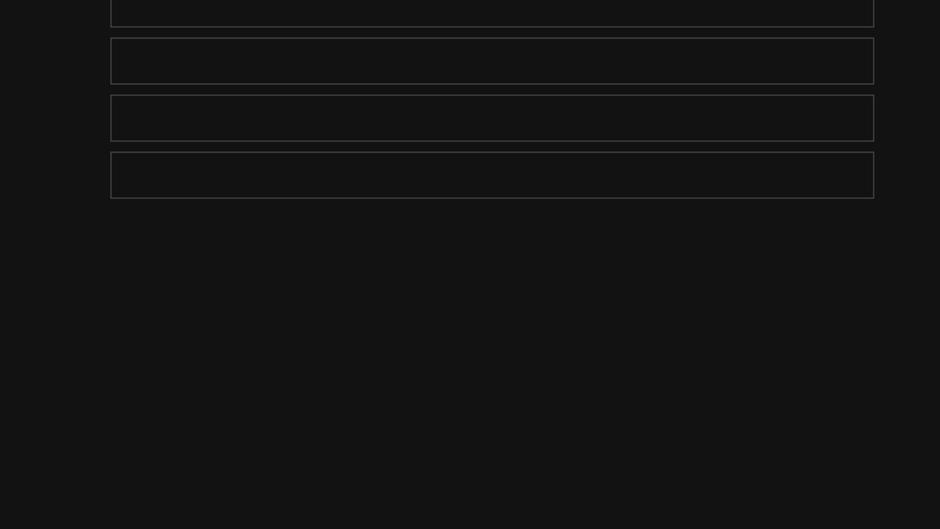The image size is (940, 529).
Task: Click the bottom empty outlined box
Action: click(492, 175)
